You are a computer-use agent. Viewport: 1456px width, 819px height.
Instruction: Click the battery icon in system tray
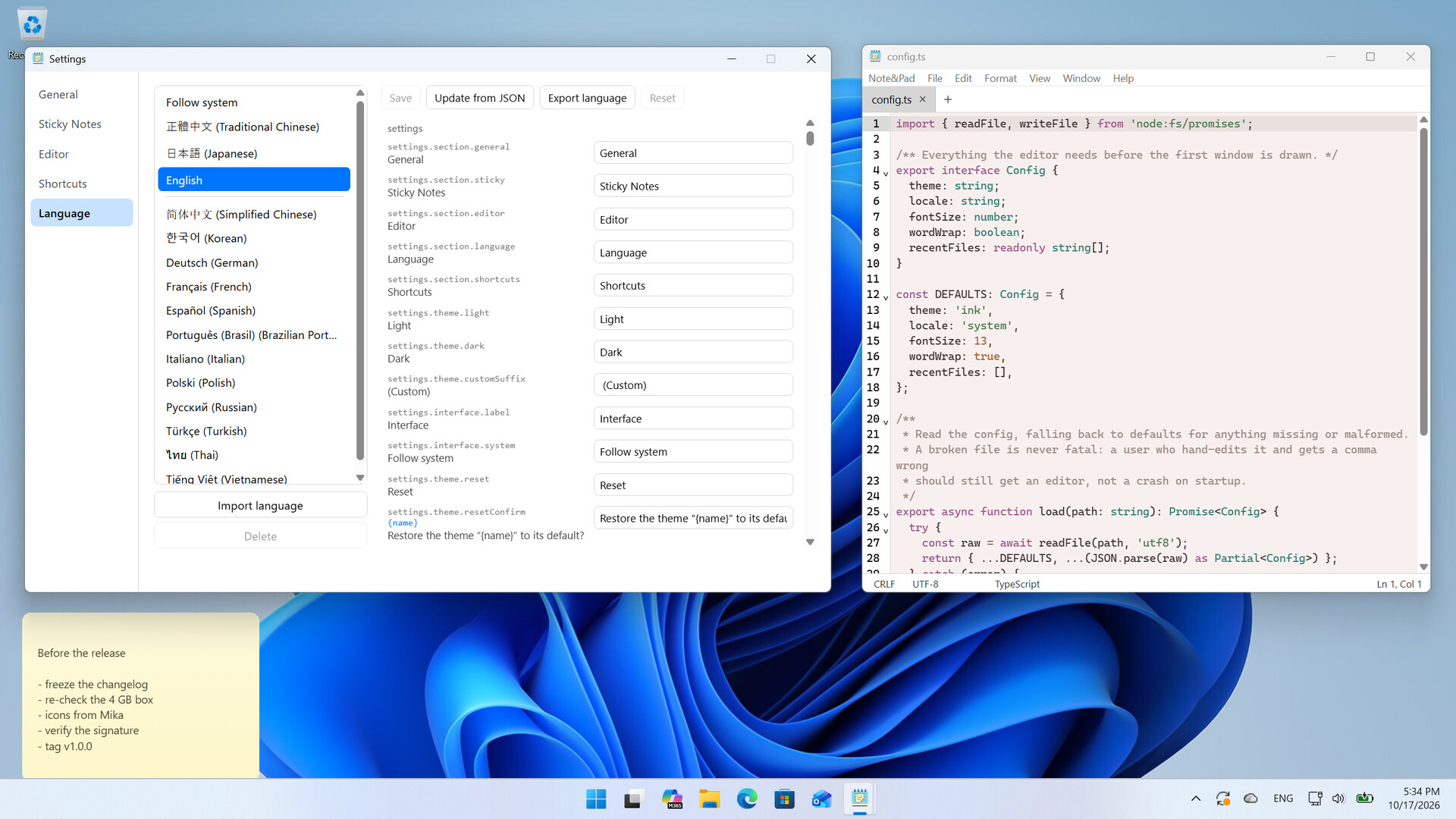point(1365,799)
